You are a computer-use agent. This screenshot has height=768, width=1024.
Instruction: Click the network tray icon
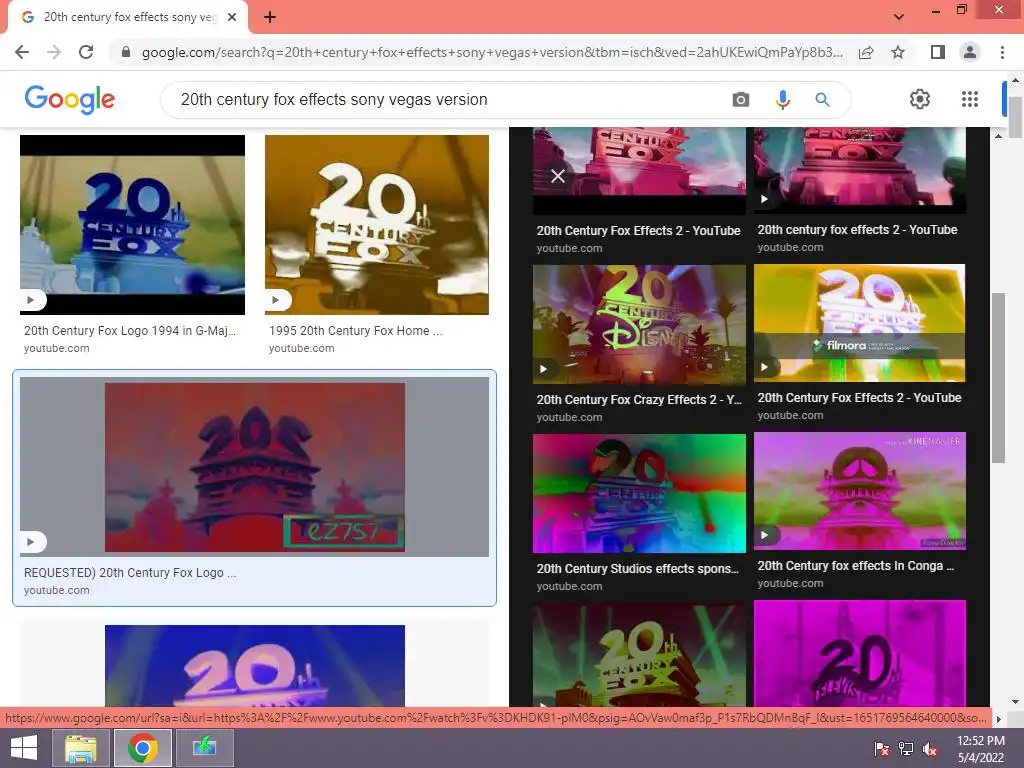click(x=906, y=749)
